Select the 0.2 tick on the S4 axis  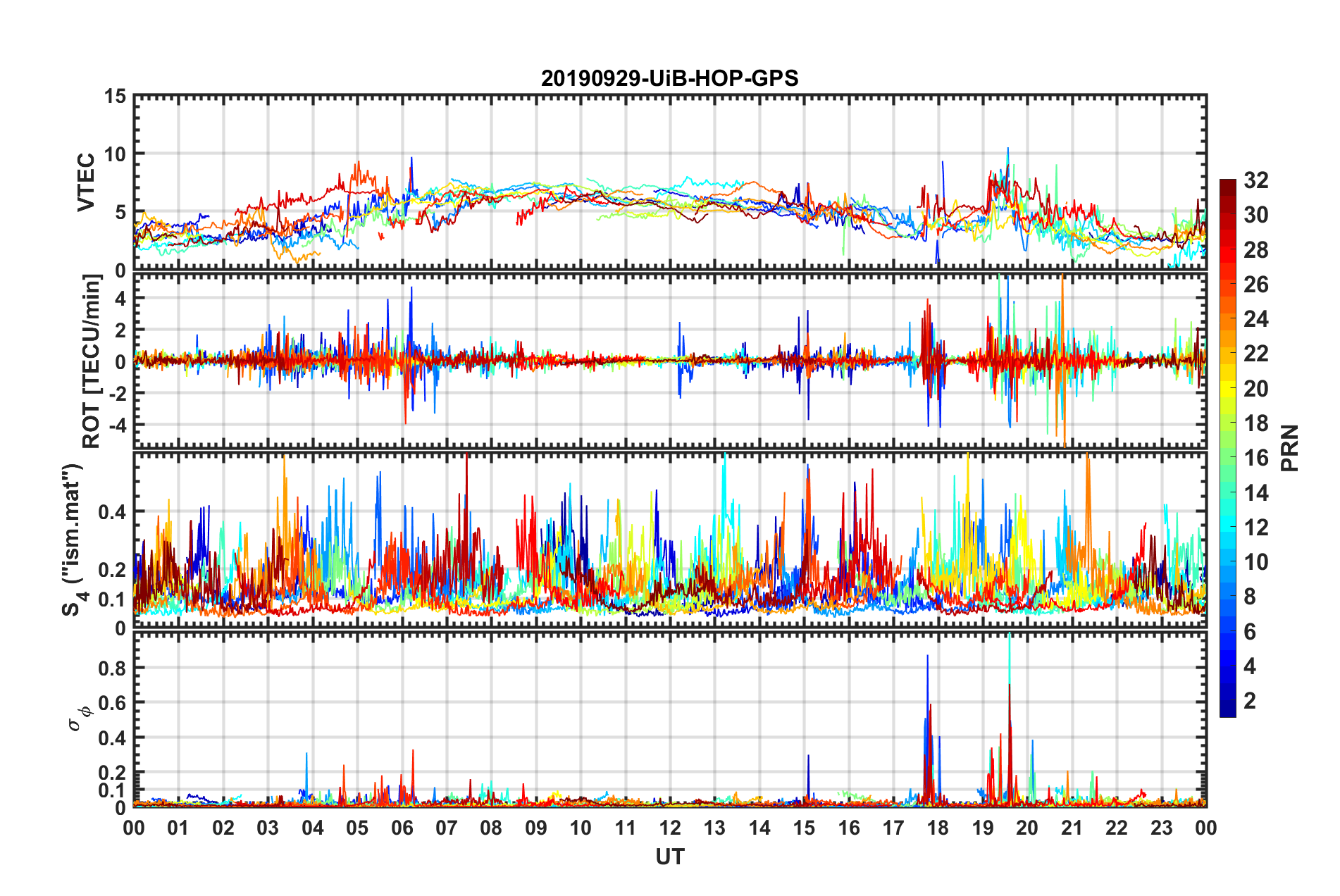(113, 569)
